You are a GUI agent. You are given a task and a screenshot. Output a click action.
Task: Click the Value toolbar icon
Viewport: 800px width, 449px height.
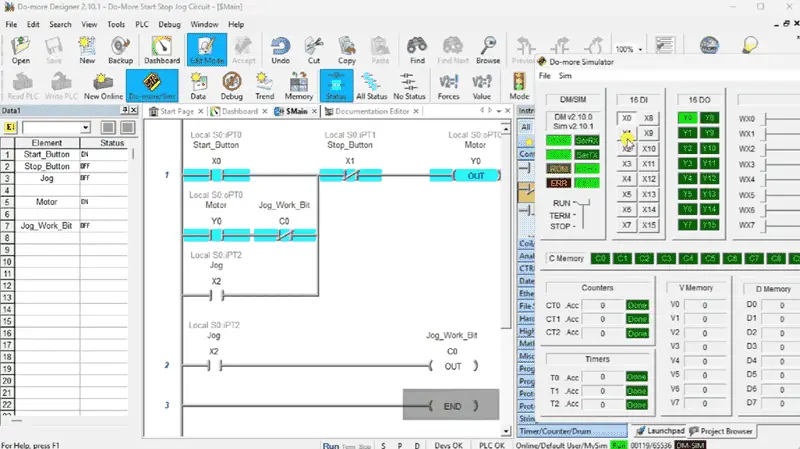pyautogui.click(x=482, y=86)
